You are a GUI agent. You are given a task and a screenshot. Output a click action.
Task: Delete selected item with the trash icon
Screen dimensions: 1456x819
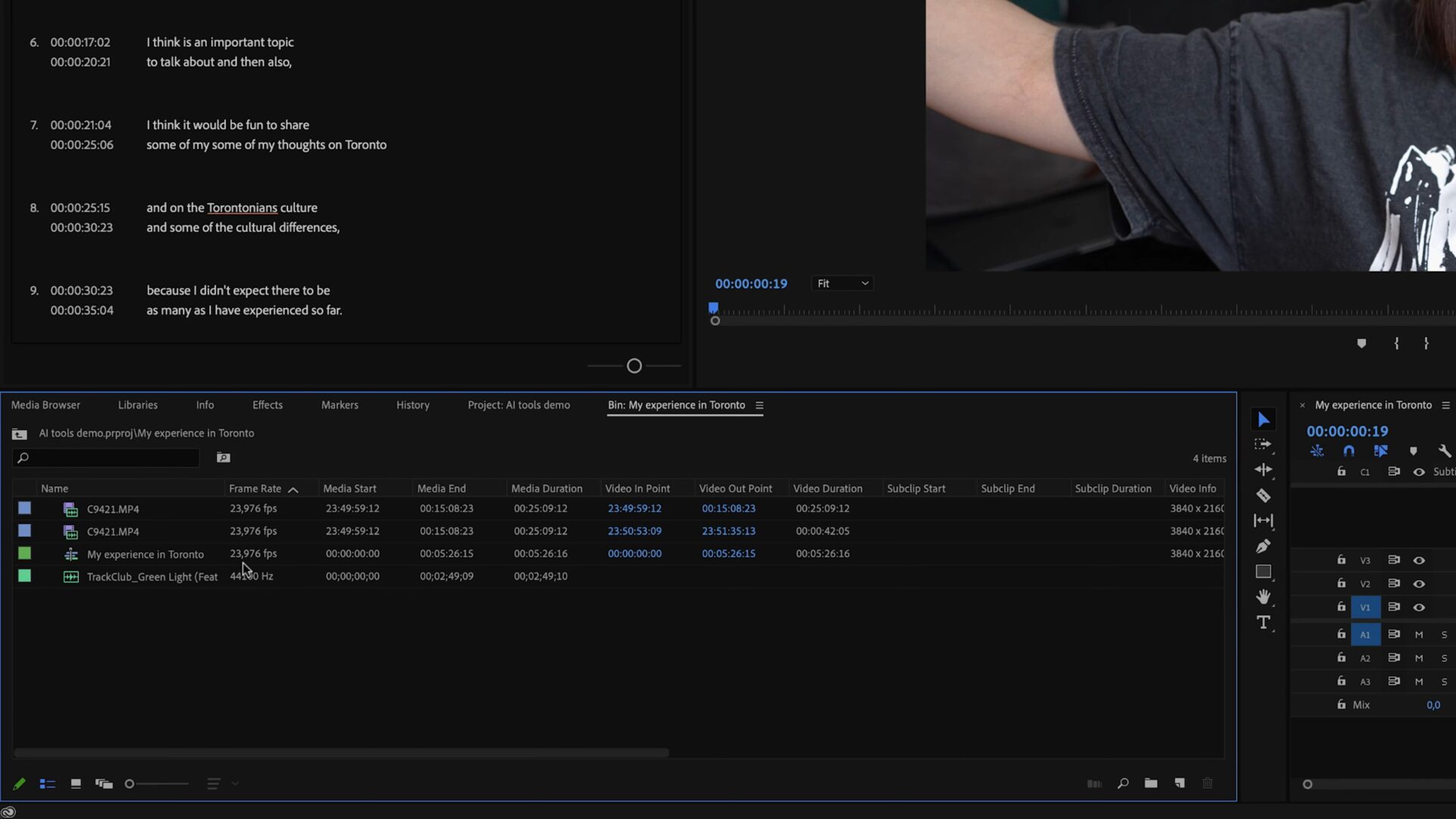(1207, 783)
